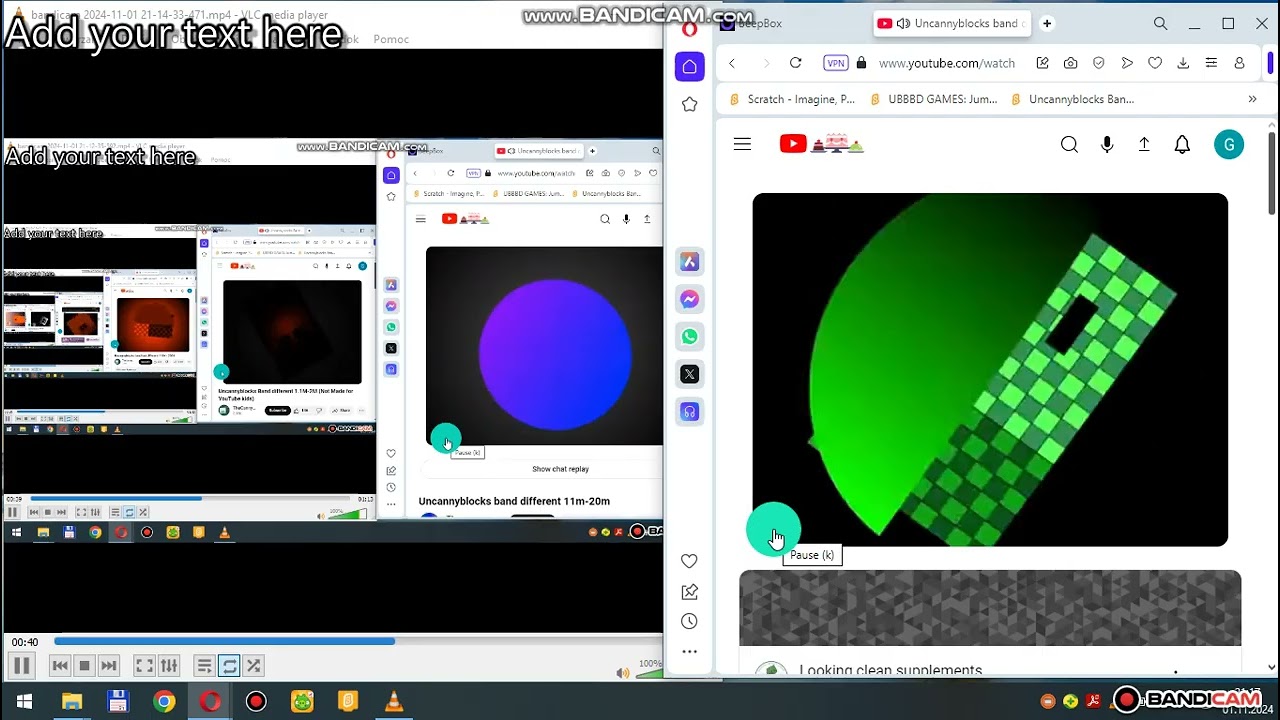Click the sidebar heart icon
1280x720 pixels.
pos(689,561)
